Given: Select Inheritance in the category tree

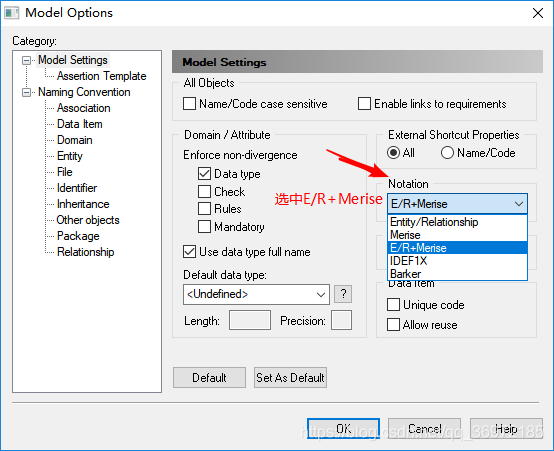Looking at the screenshot, I should point(83,204).
